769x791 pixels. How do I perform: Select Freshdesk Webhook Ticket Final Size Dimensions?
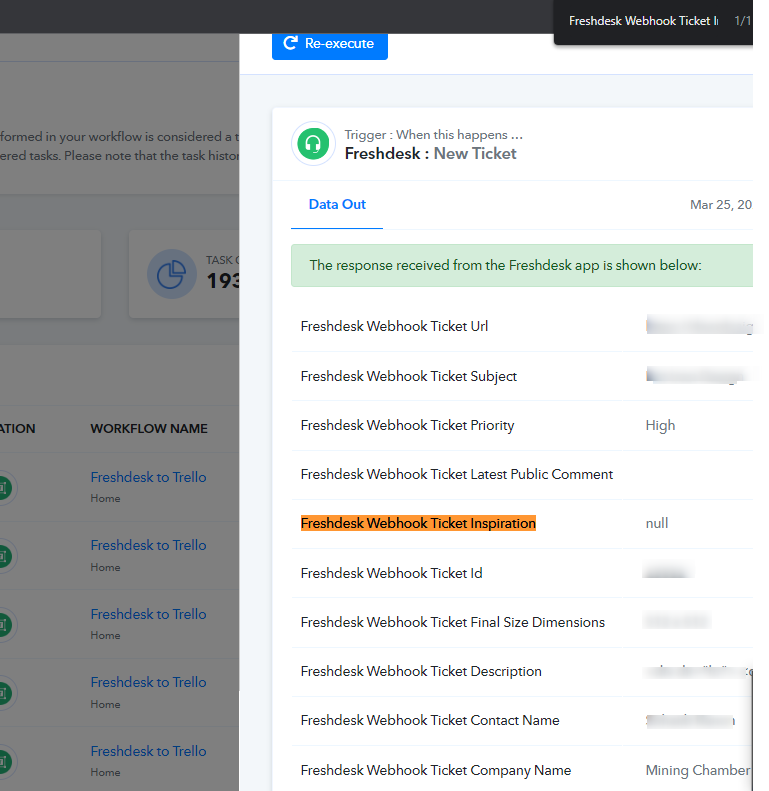point(453,623)
